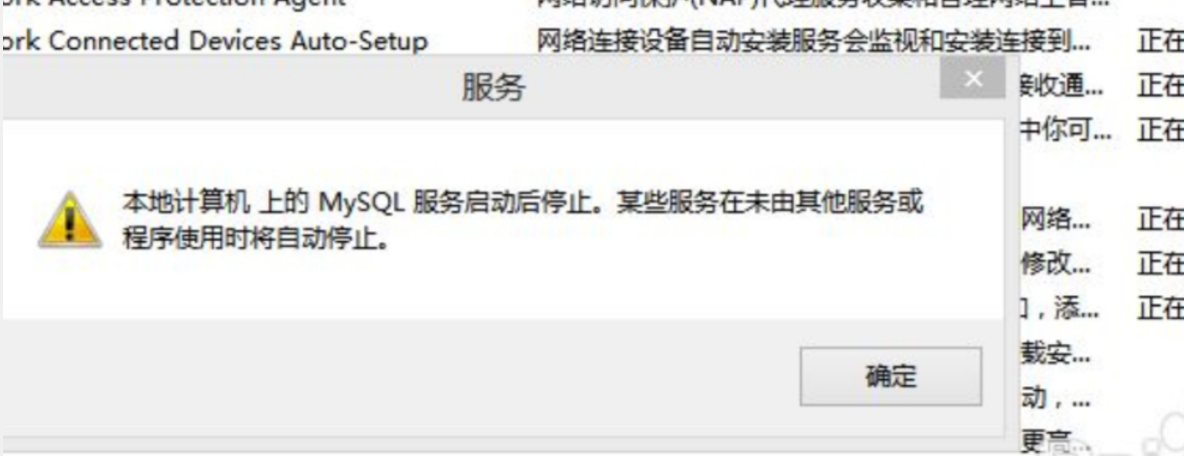This screenshot has height=456, width=1184.
Task: Click the description cell ending in 添...
Action: click(1059, 309)
